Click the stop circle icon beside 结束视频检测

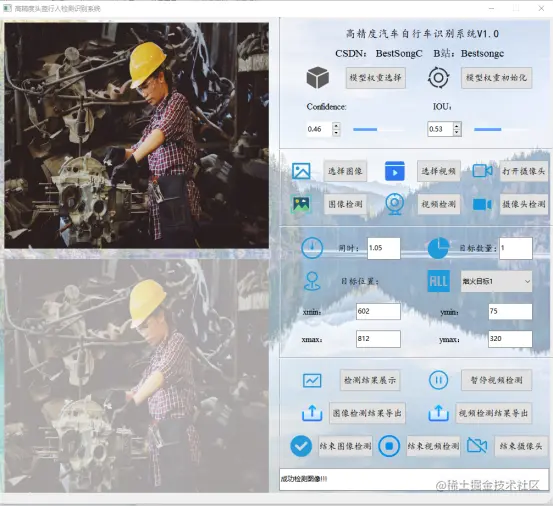point(389,446)
